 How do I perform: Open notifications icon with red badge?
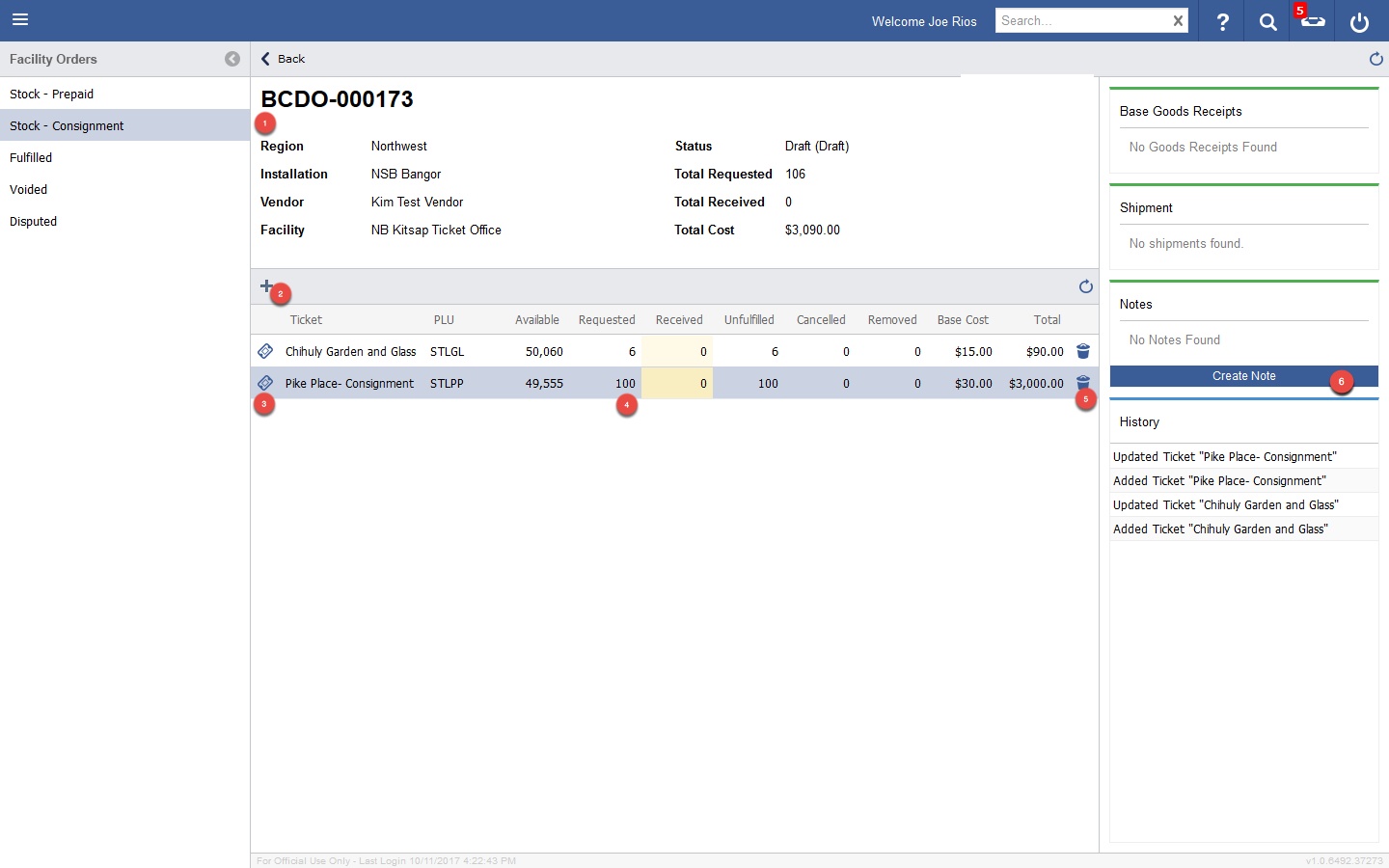tap(1312, 20)
